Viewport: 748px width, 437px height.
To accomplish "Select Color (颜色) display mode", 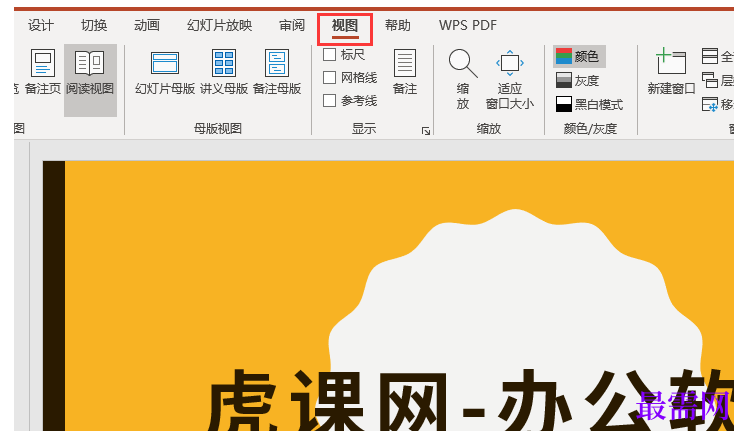I will pyautogui.click(x=579, y=56).
